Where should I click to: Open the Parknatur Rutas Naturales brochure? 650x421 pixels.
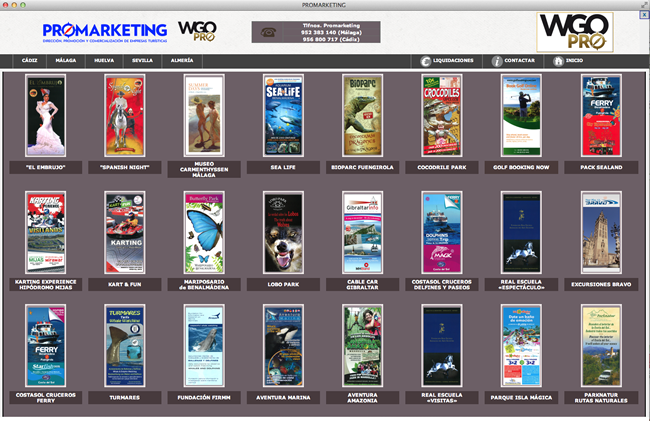tap(601, 345)
